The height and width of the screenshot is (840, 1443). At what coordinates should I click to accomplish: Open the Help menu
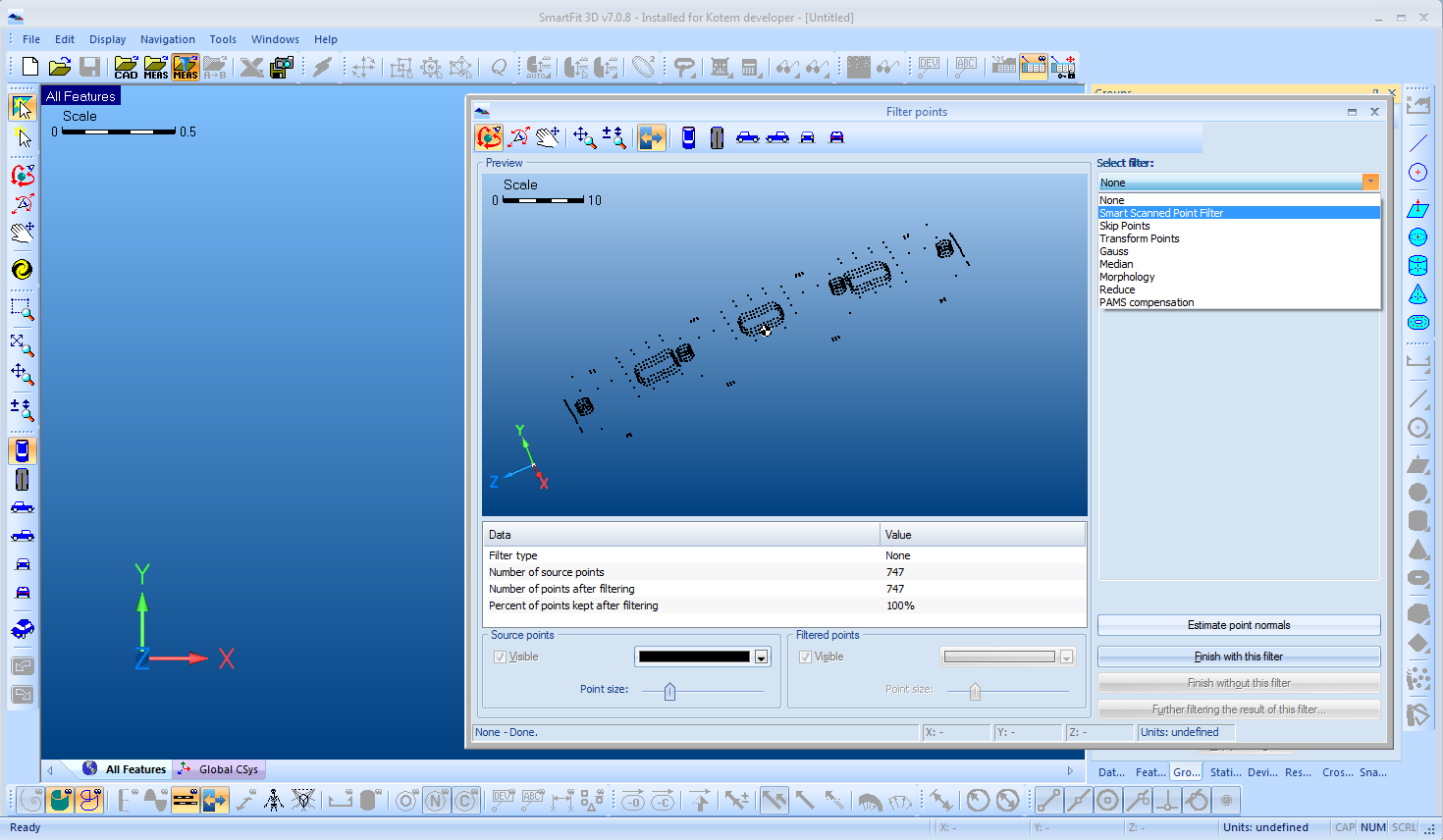326,39
